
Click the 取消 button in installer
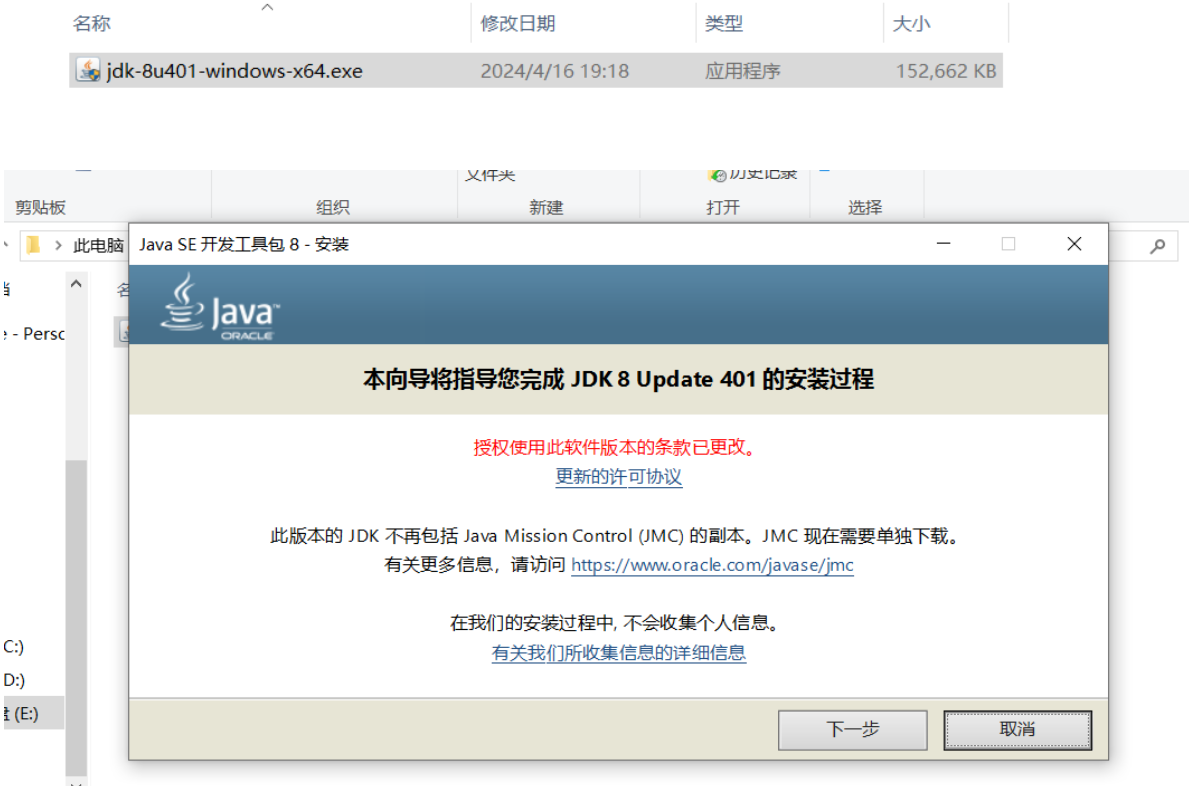coord(1018,730)
